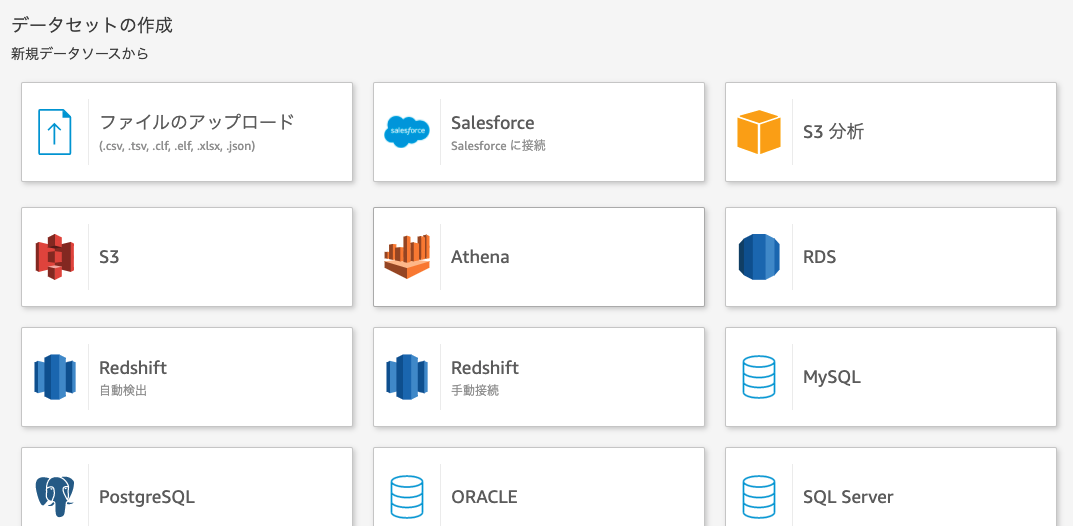Click the SQL Server database icon
The image size is (1073, 526).
point(759,496)
